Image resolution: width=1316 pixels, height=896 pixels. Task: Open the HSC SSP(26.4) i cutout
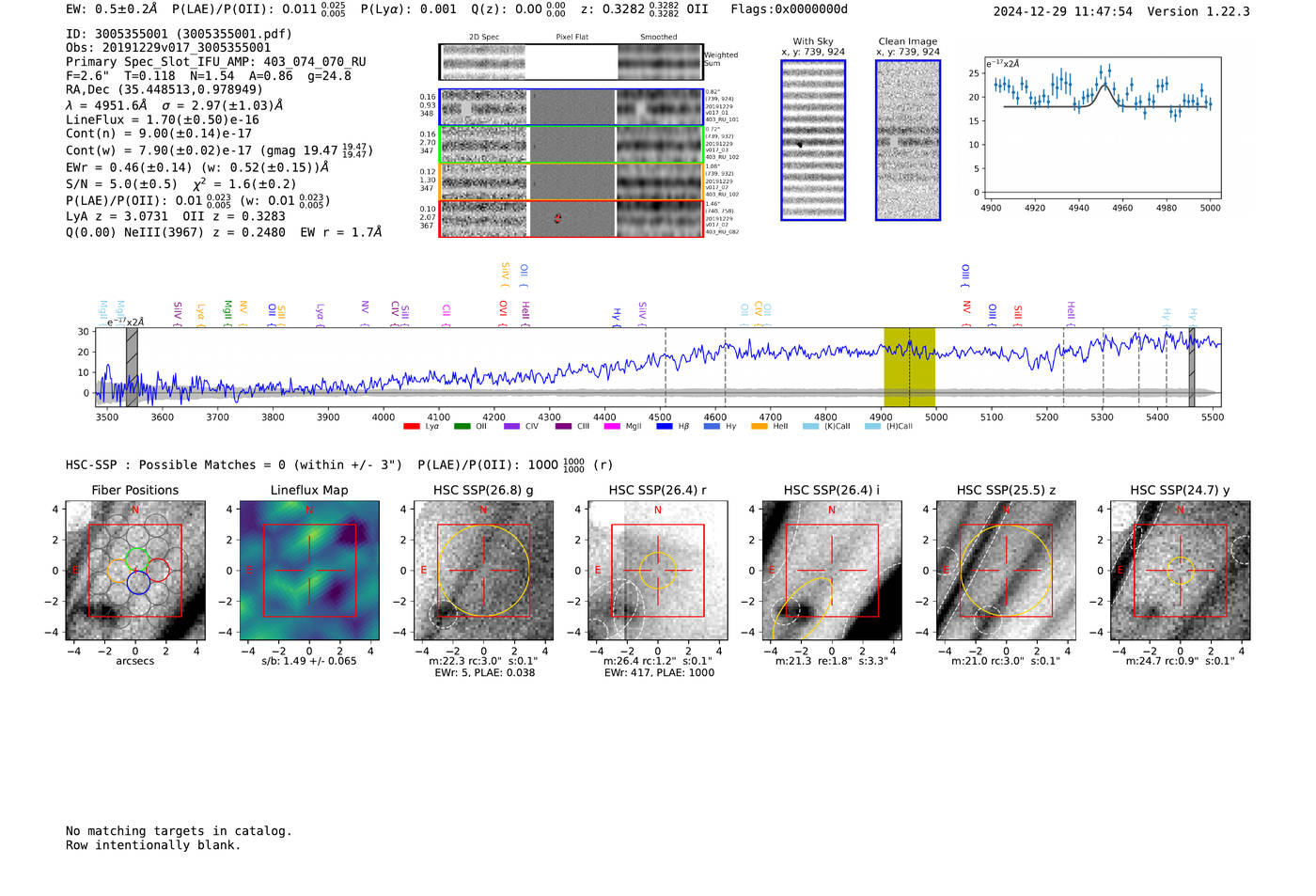click(x=832, y=570)
